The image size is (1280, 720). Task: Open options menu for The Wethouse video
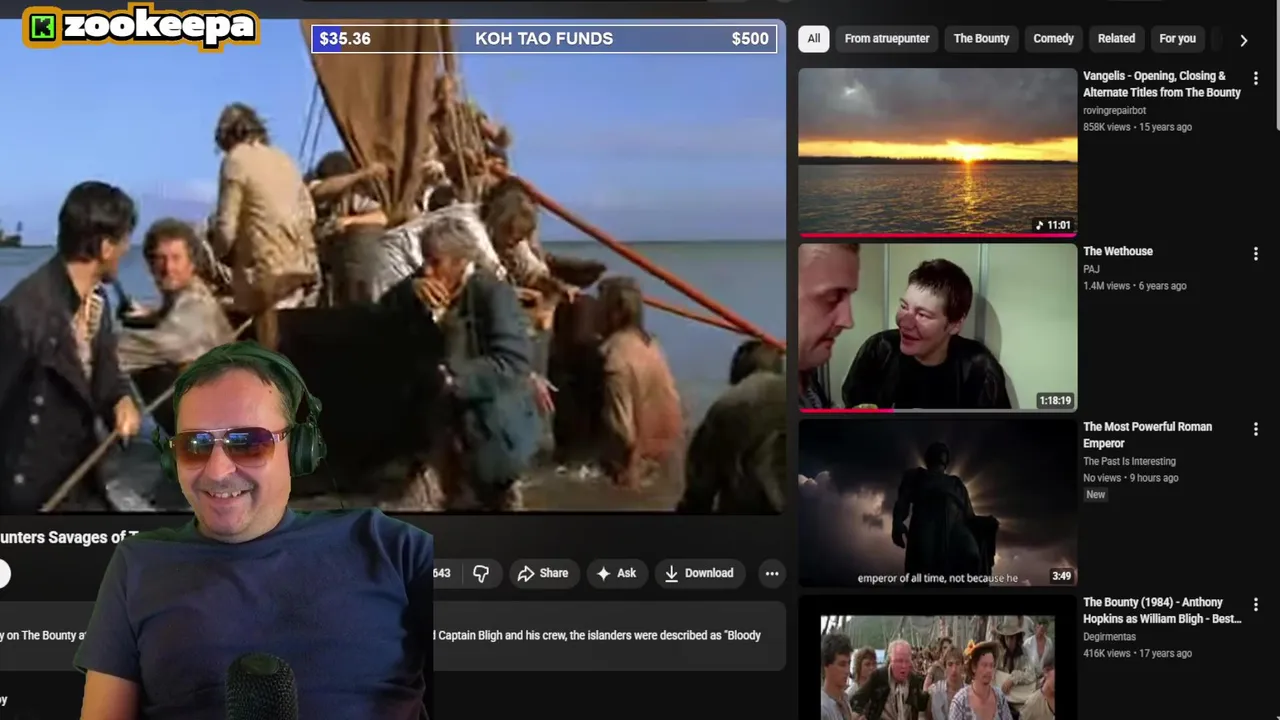point(1256,254)
